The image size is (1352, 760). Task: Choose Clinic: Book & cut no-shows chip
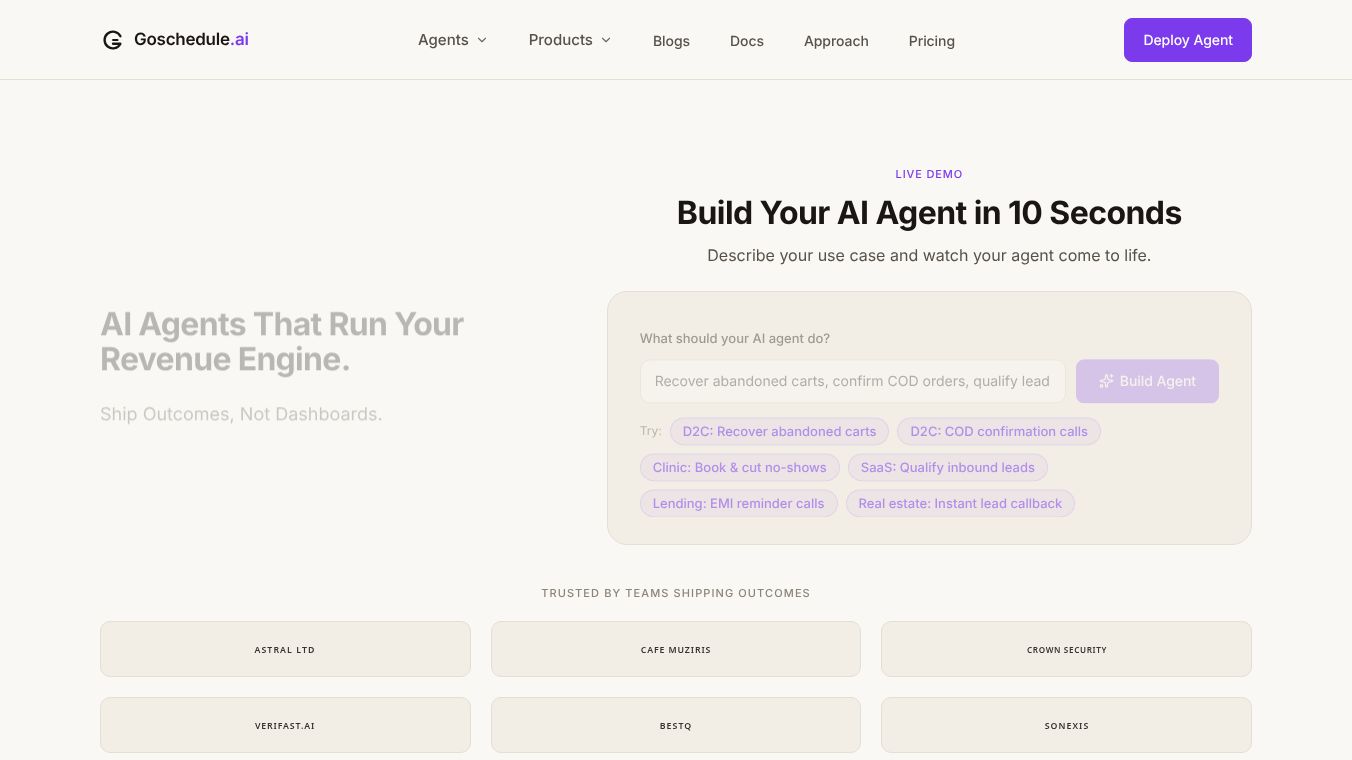pyautogui.click(x=739, y=467)
